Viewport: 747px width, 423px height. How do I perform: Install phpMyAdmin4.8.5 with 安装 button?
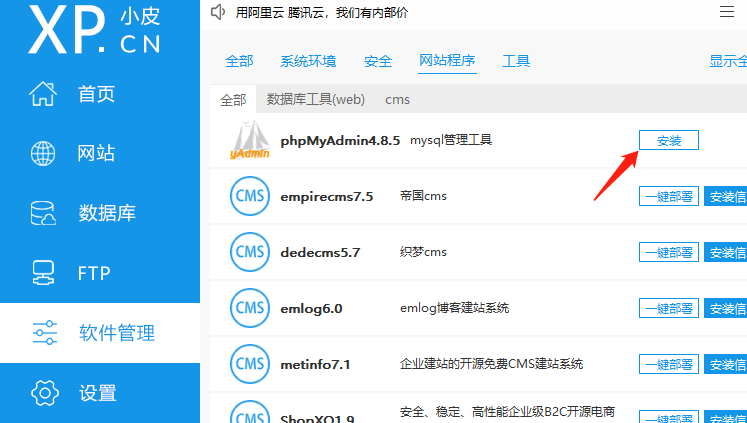tap(668, 140)
